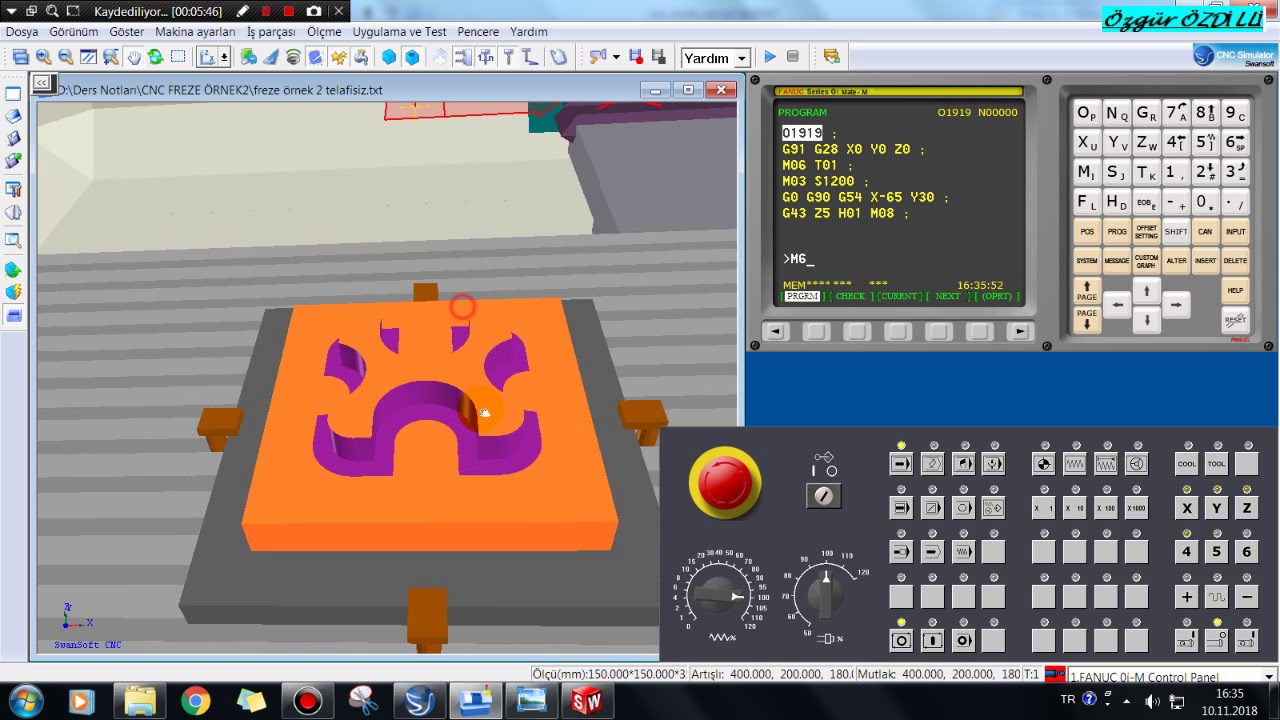Click the RESET key on the FANUC keypad
The image size is (1280, 720).
[1236, 320]
